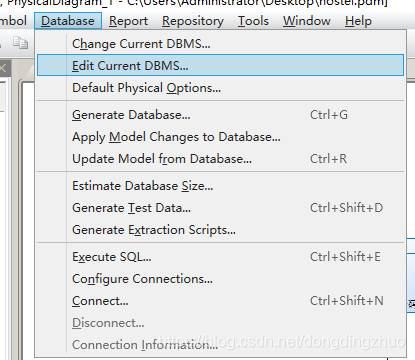Open the Tools menu
Image resolution: width=415 pixels, height=360 pixels.
(x=253, y=21)
